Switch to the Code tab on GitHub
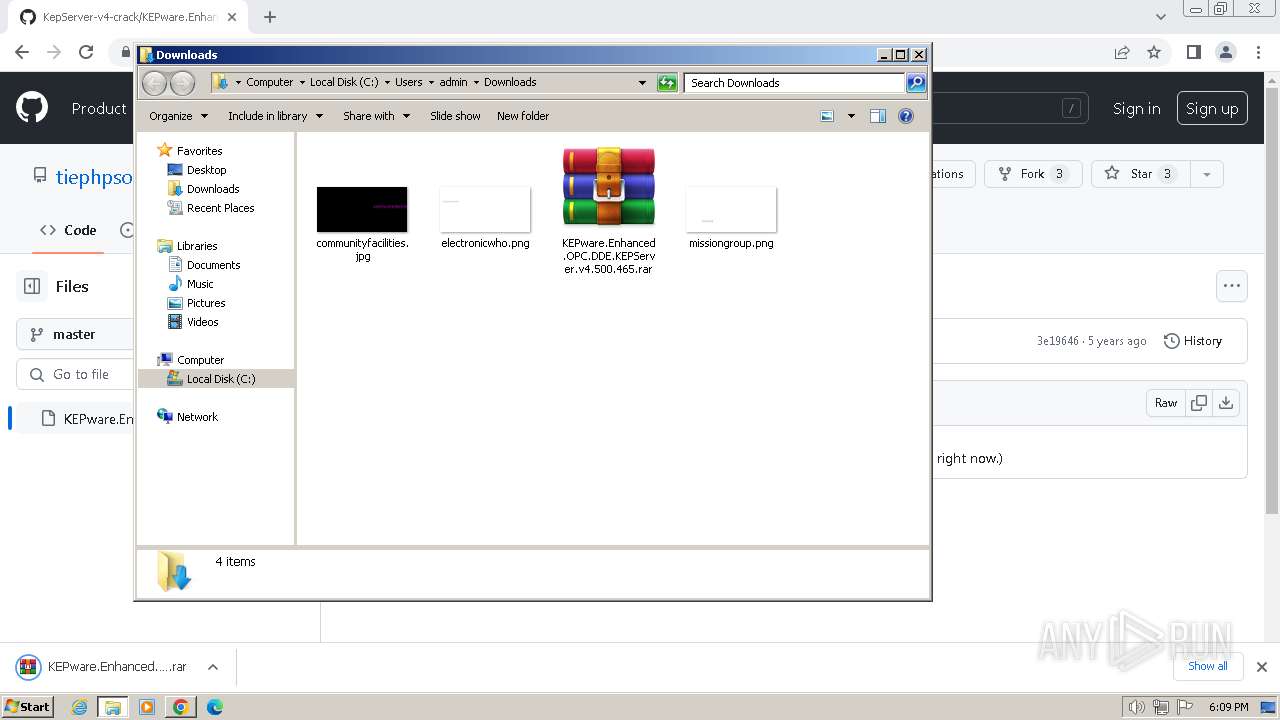Viewport: 1280px width, 720px height. [x=68, y=230]
